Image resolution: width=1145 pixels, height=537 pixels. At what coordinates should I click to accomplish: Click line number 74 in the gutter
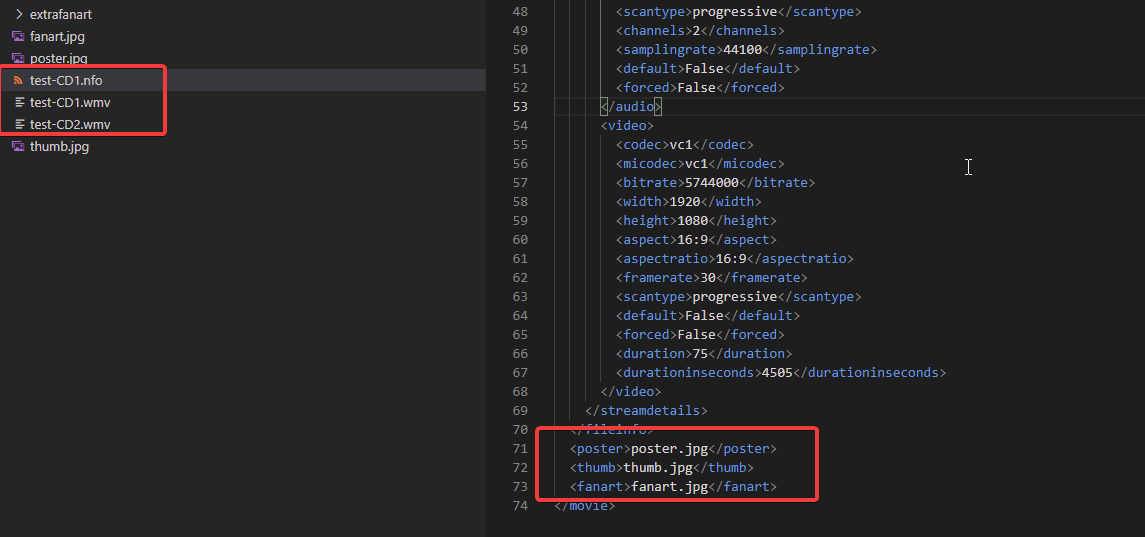pos(520,506)
